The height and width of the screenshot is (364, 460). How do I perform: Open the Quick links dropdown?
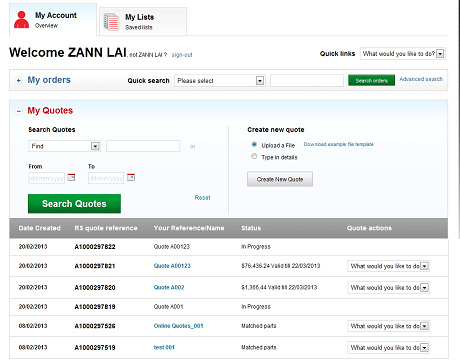coord(403,54)
